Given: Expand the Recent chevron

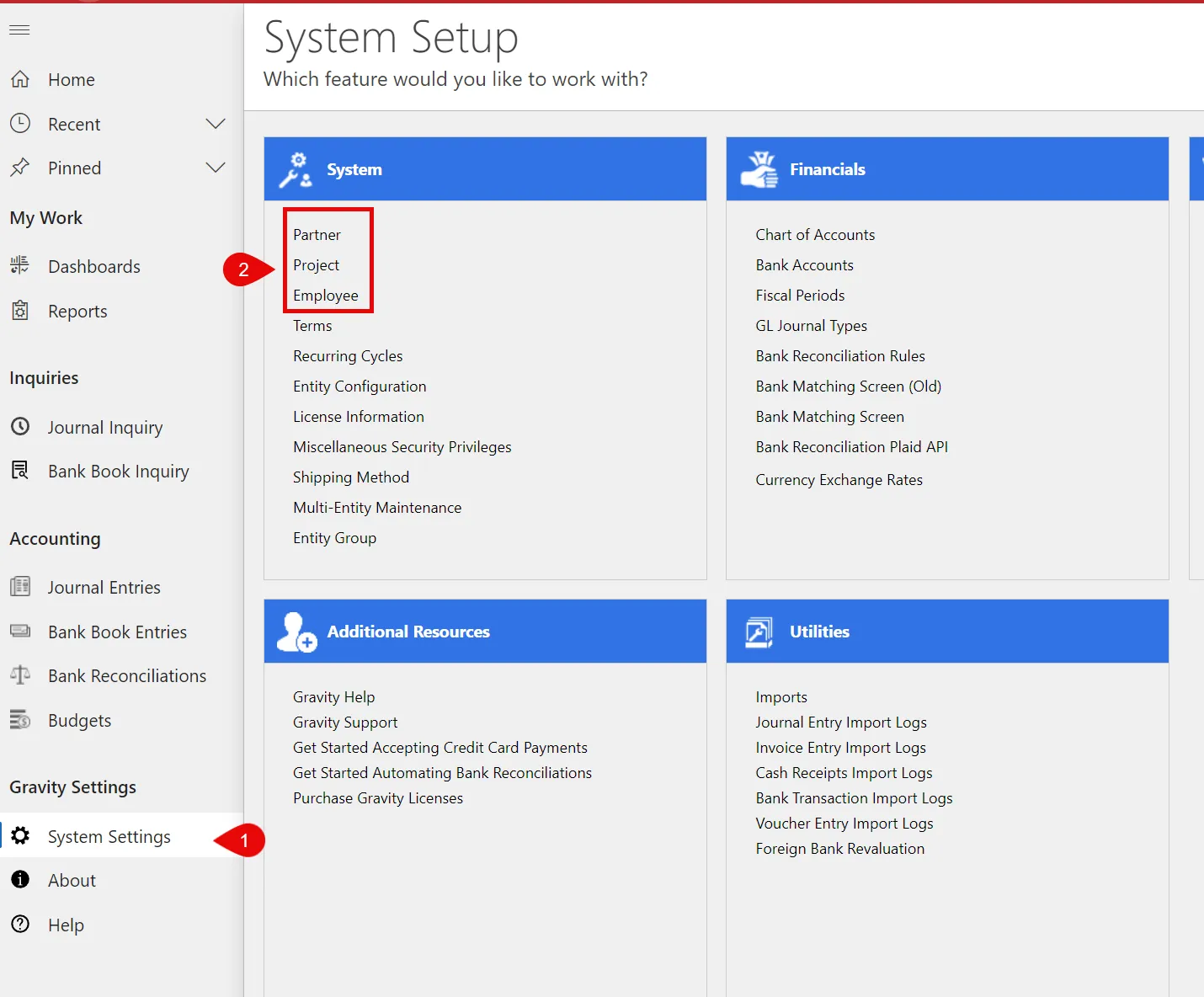Looking at the screenshot, I should tap(216, 124).
